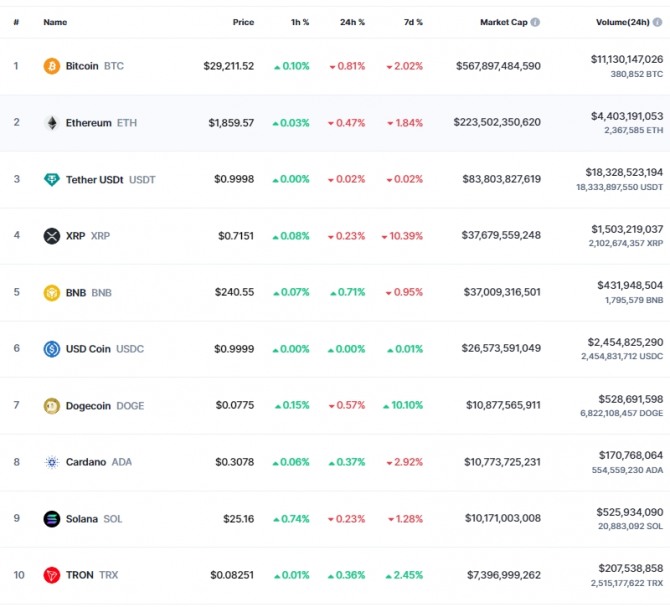Click the Solana logo icon
Image resolution: width=670 pixels, height=607 pixels.
pyautogui.click(x=52, y=519)
